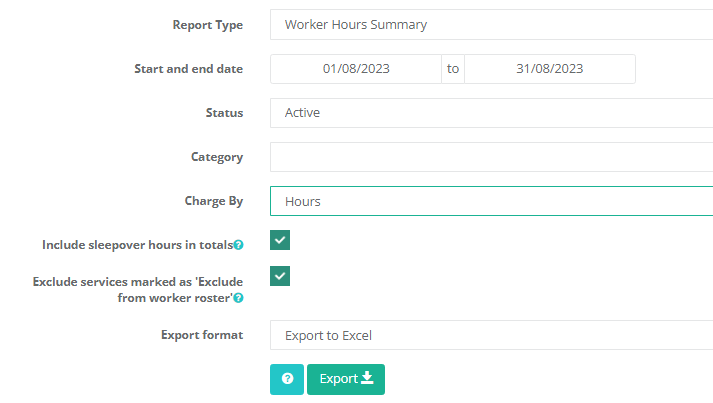Click the help icon beside sleepover hours label
The image size is (713, 403).
coord(238,245)
